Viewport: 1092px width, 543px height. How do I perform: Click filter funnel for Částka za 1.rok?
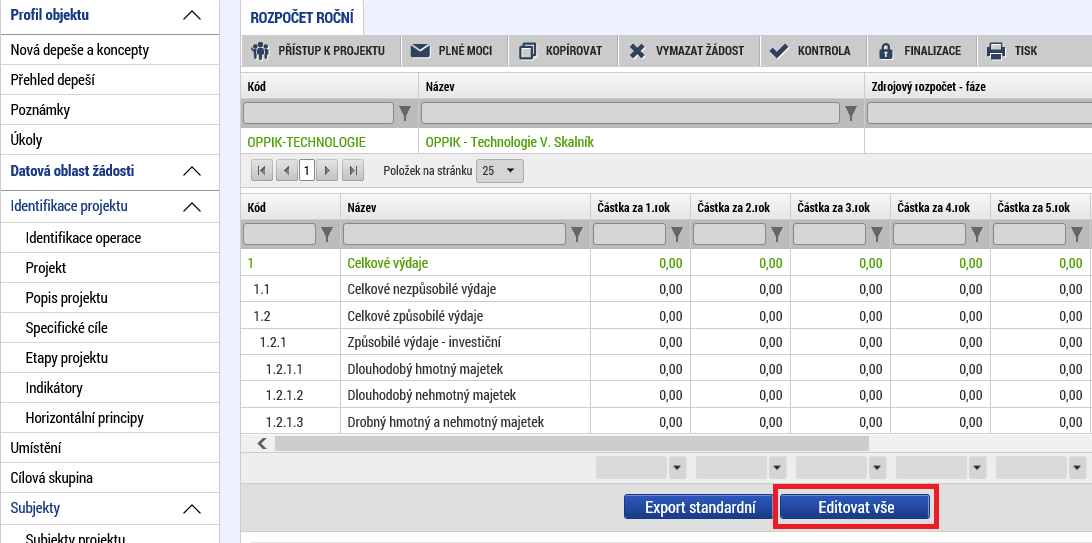pyautogui.click(x=677, y=235)
